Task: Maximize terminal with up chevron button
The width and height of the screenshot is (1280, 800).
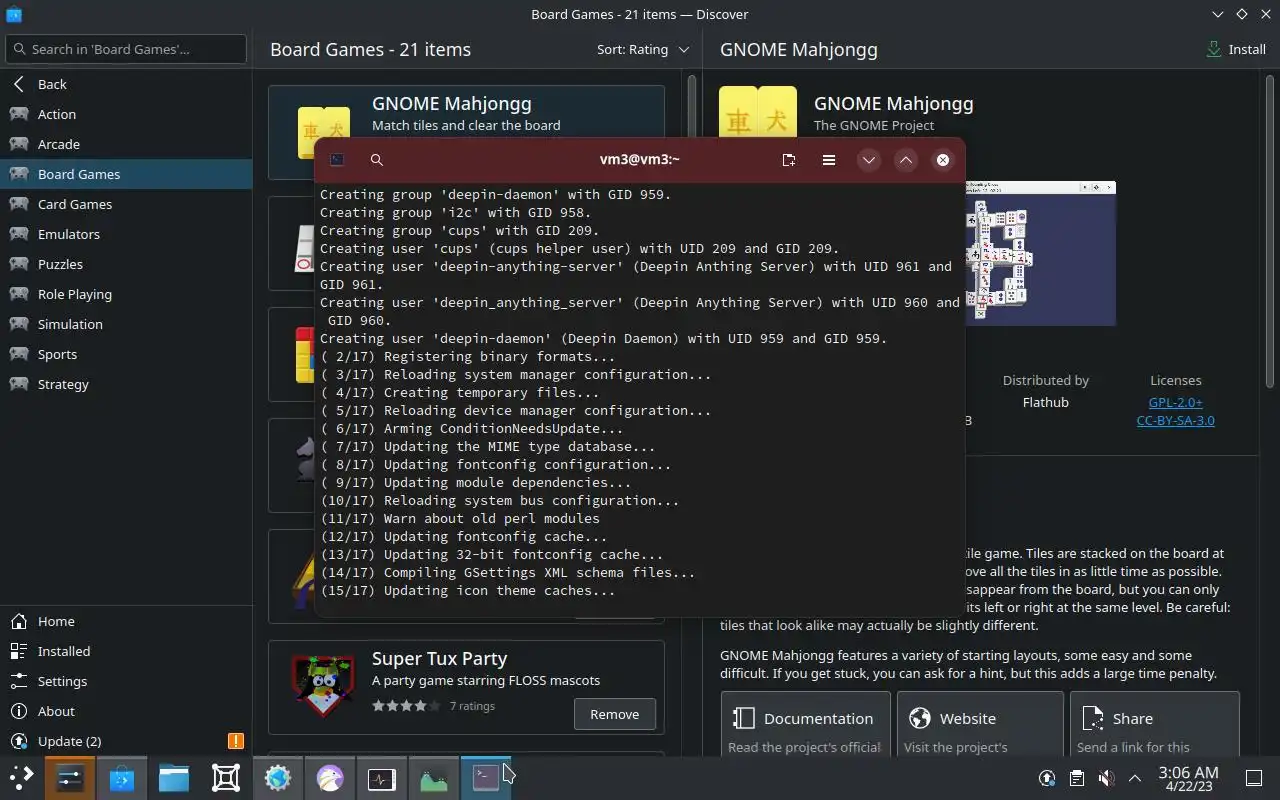Action: click(x=905, y=160)
